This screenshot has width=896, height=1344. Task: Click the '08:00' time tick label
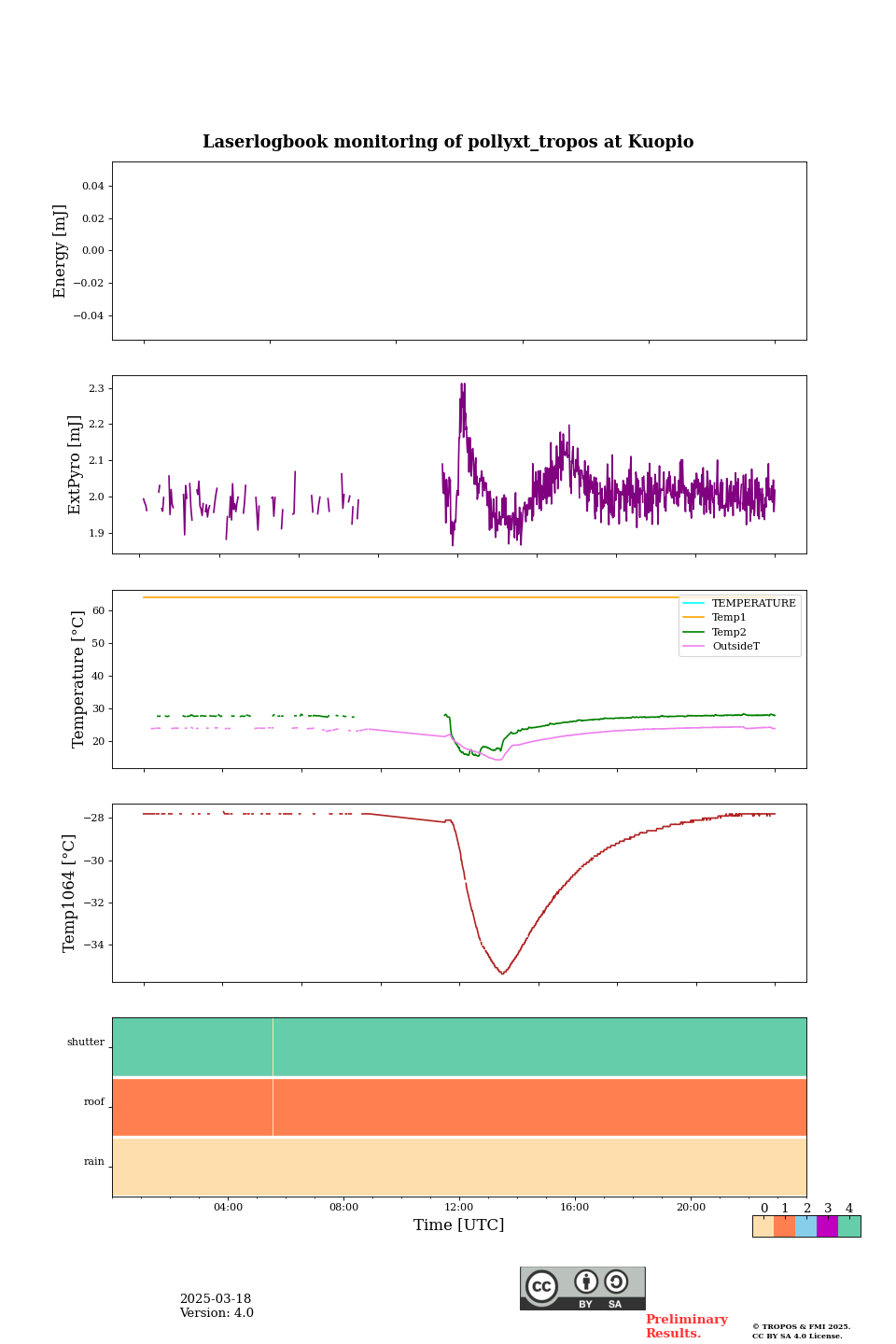pos(343,1207)
